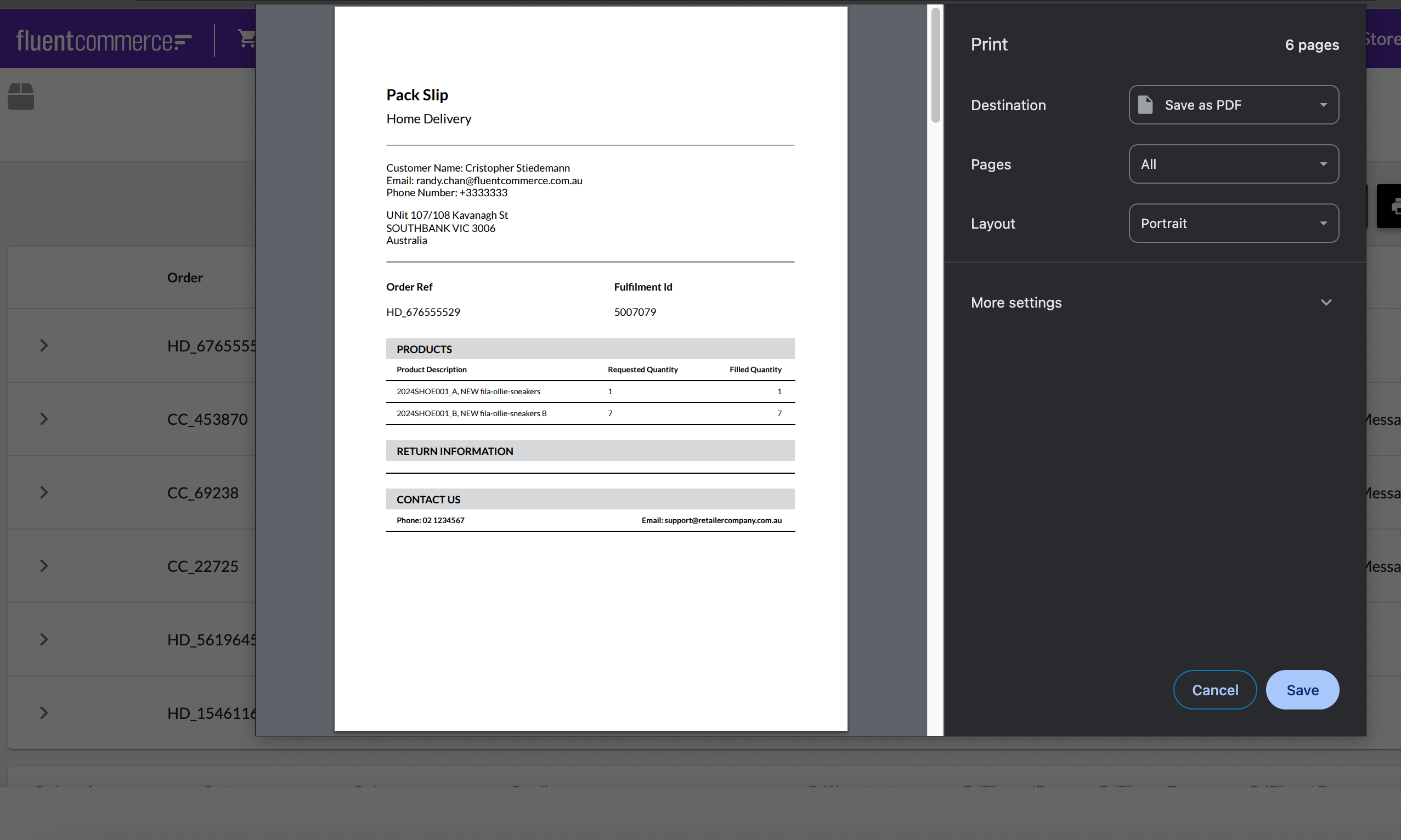Click the Save button
The height and width of the screenshot is (840, 1401).
pos(1302,689)
